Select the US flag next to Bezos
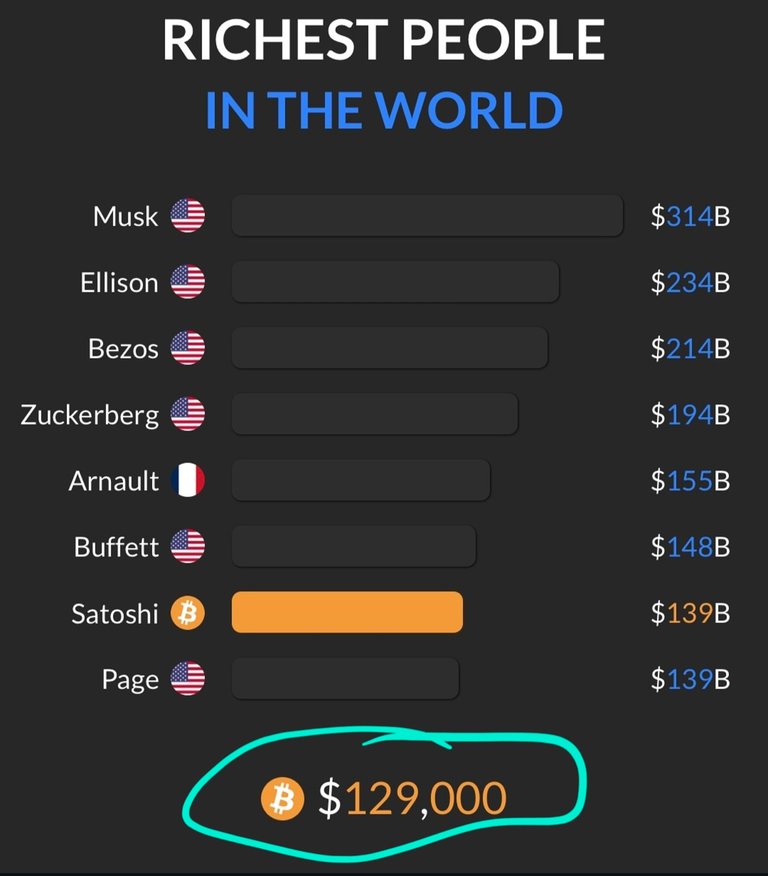This screenshot has height=876, width=768. [x=188, y=348]
